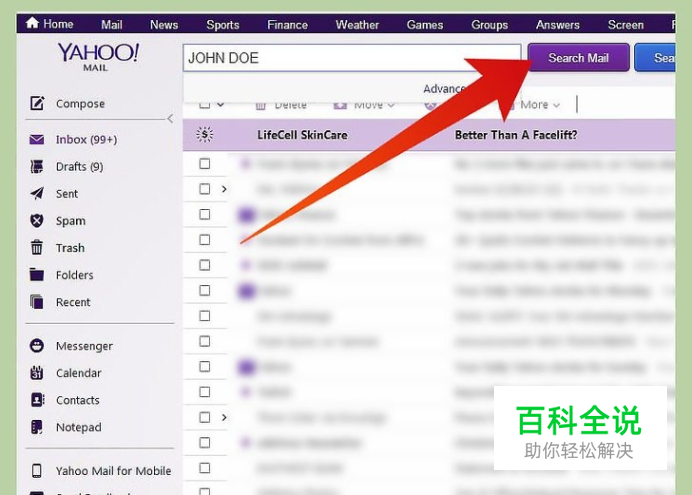692x495 pixels.
Task: Click the Contacts address book icon
Action: coord(37,400)
